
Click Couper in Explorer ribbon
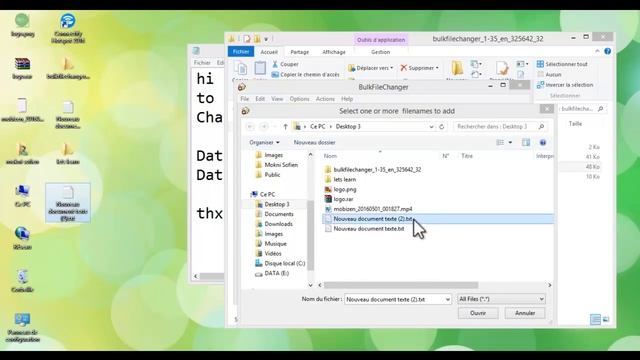pos(285,64)
